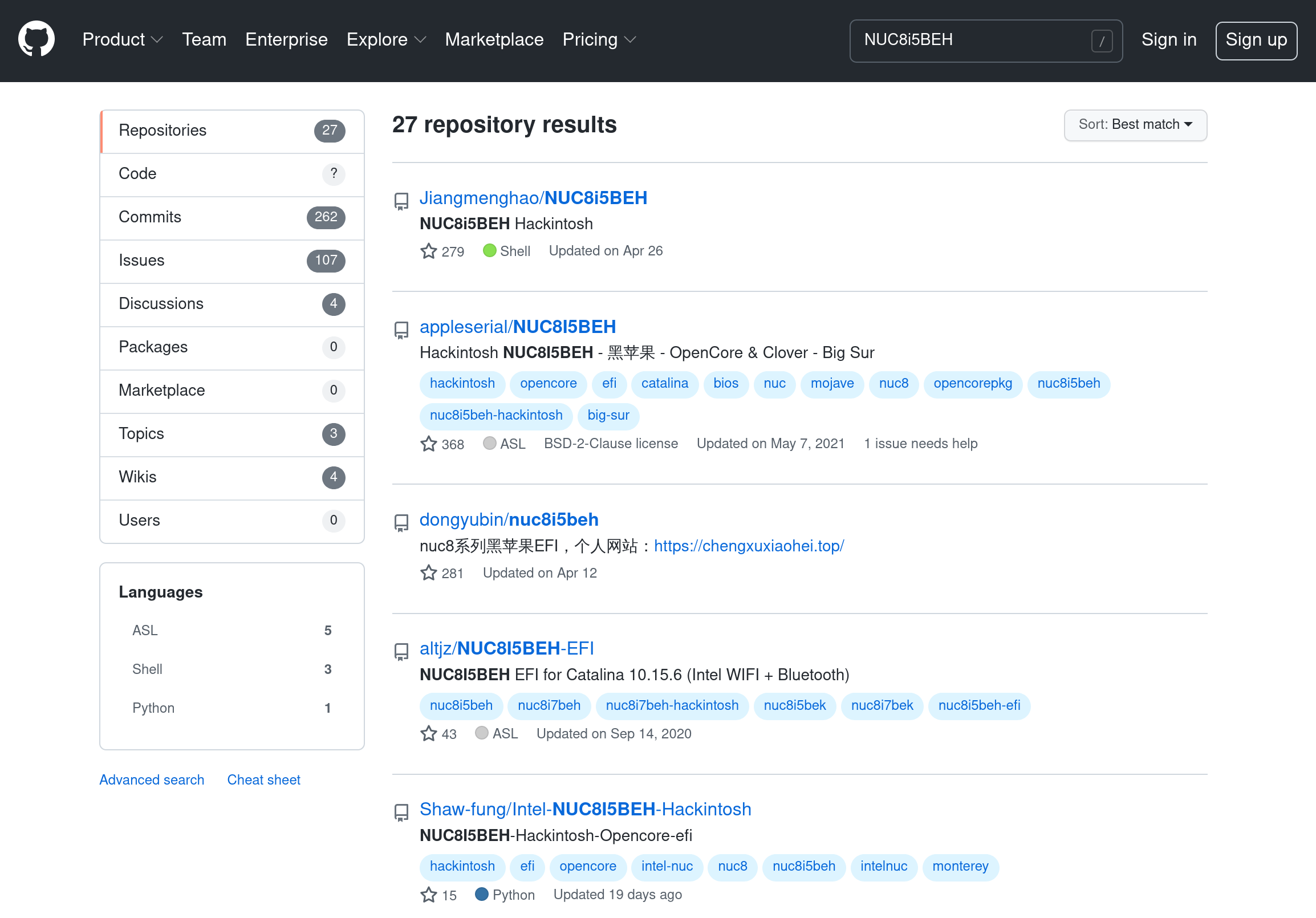Screen dimensions: 1316x918
Task: Expand the Product menu
Action: tap(122, 39)
